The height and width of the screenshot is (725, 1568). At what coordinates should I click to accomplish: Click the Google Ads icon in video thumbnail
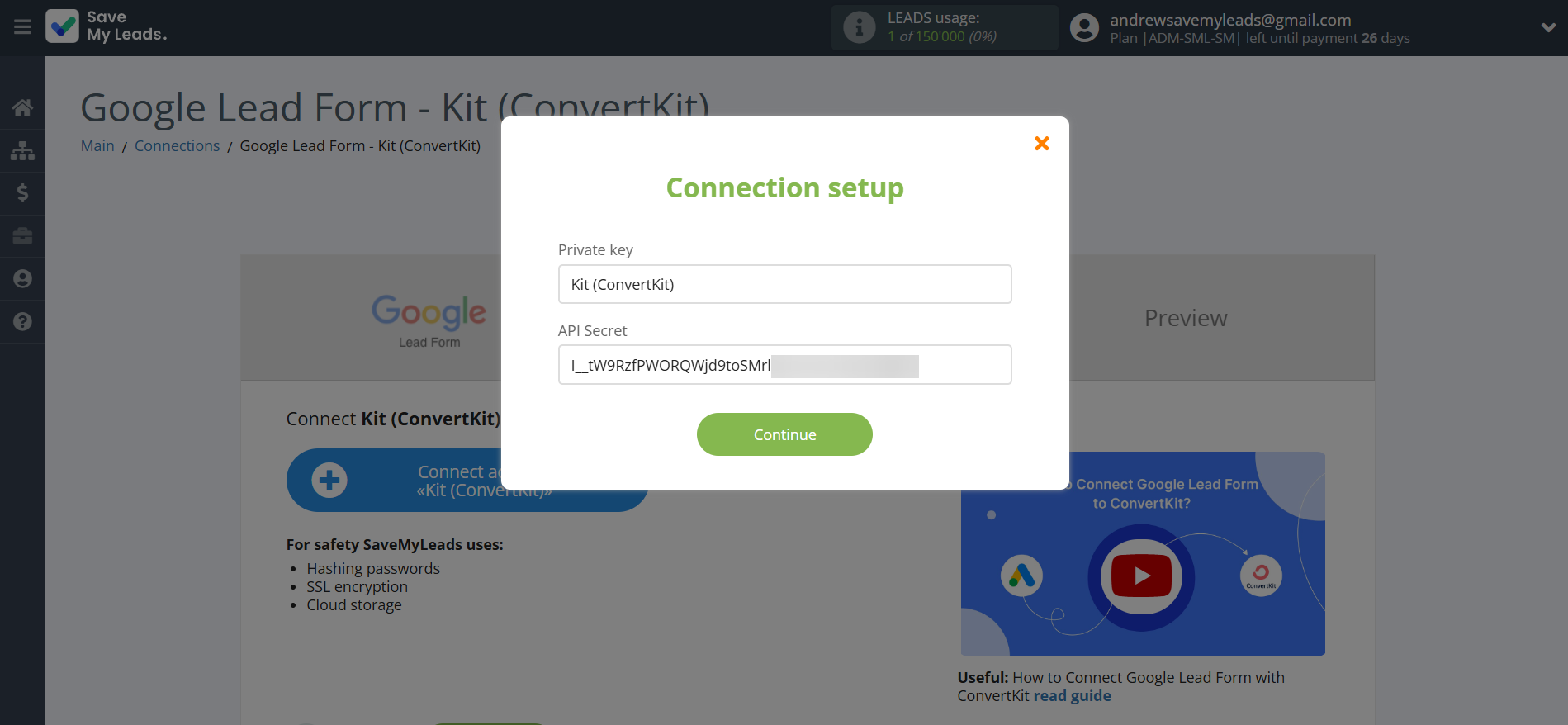(1021, 576)
